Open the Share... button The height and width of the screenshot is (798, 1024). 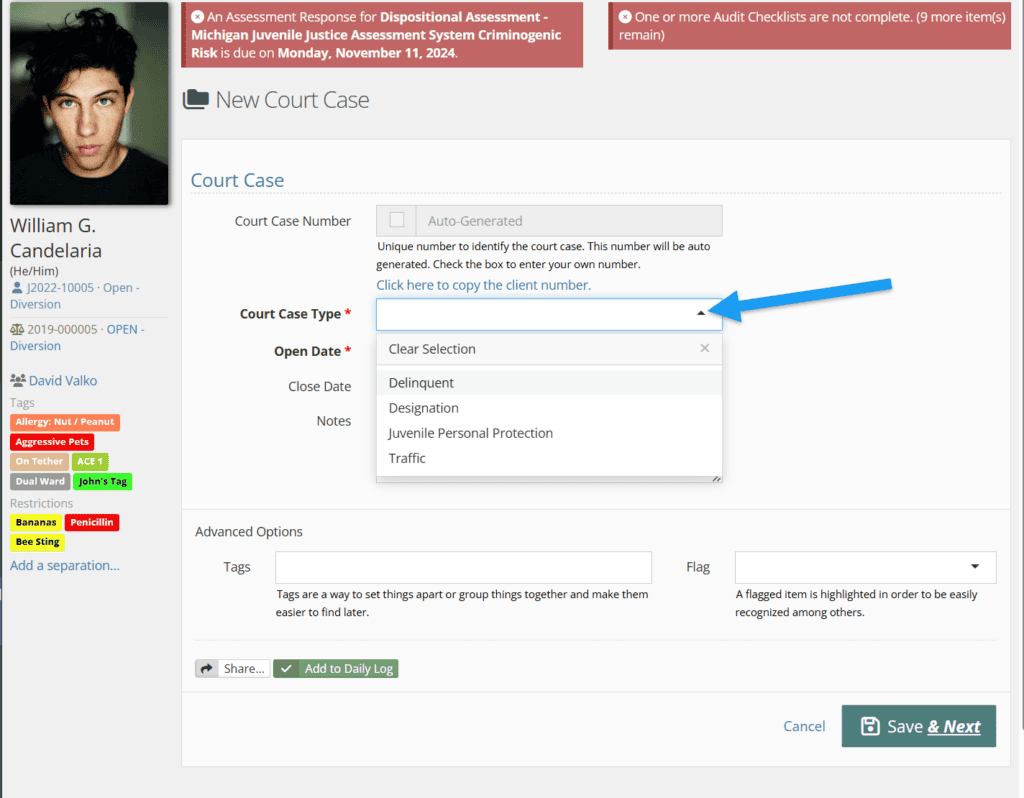click(233, 669)
